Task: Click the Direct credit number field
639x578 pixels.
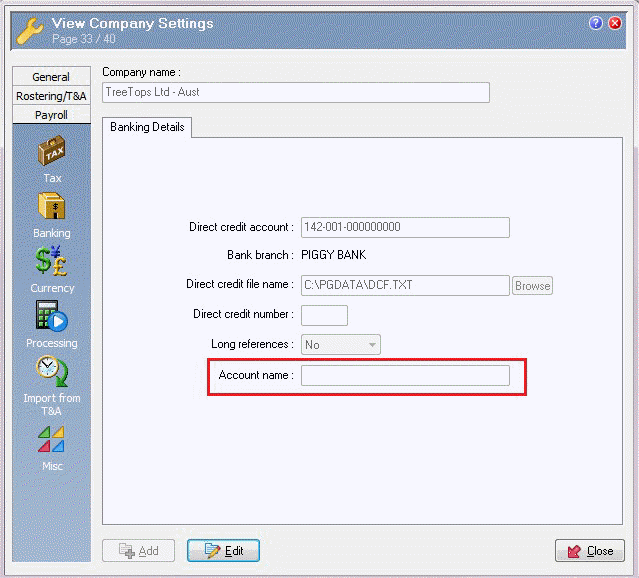Action: (x=324, y=315)
